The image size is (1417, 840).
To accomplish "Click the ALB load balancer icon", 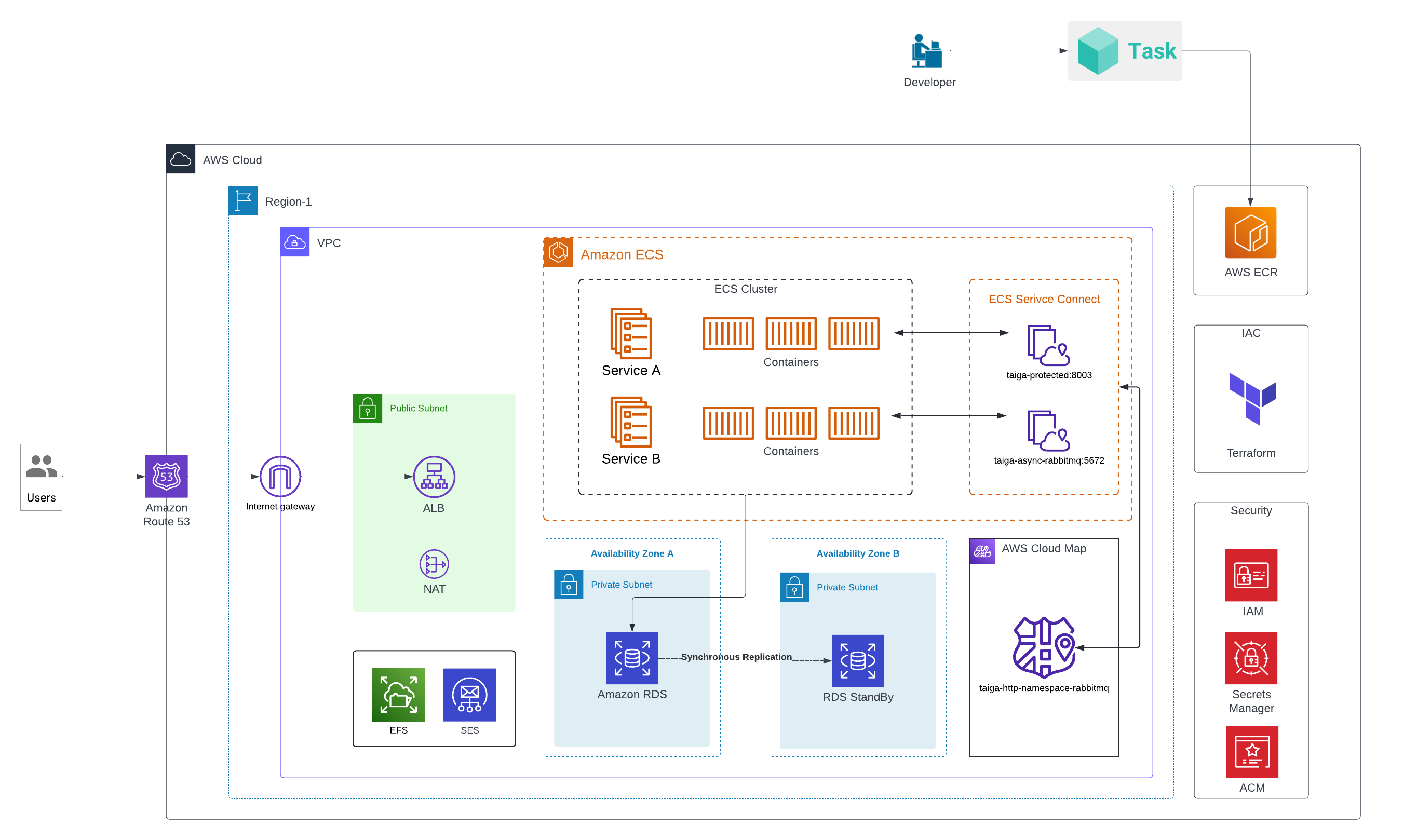I will point(434,476).
